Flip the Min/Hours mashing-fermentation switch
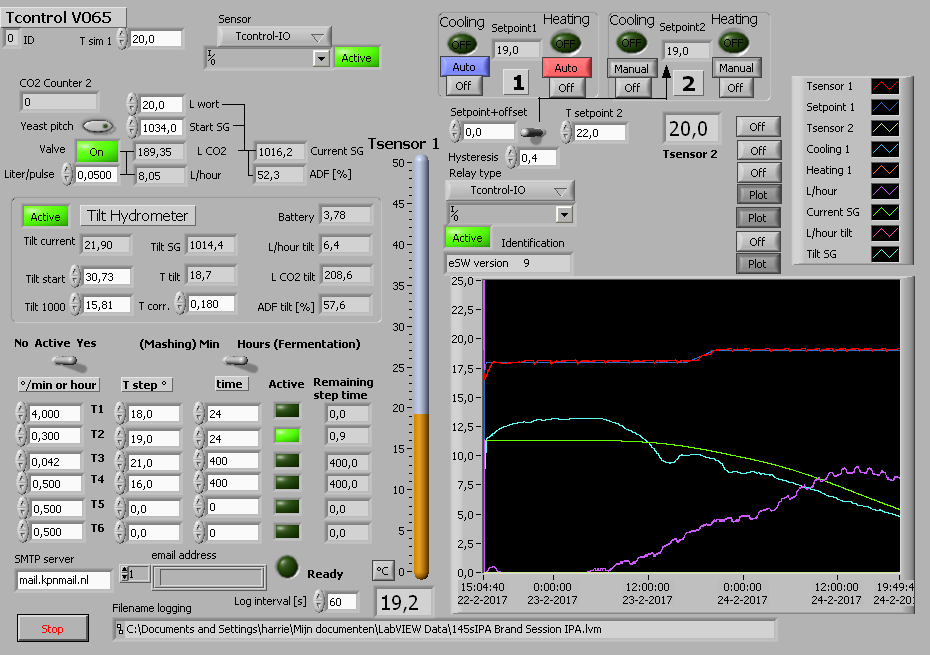 236,361
